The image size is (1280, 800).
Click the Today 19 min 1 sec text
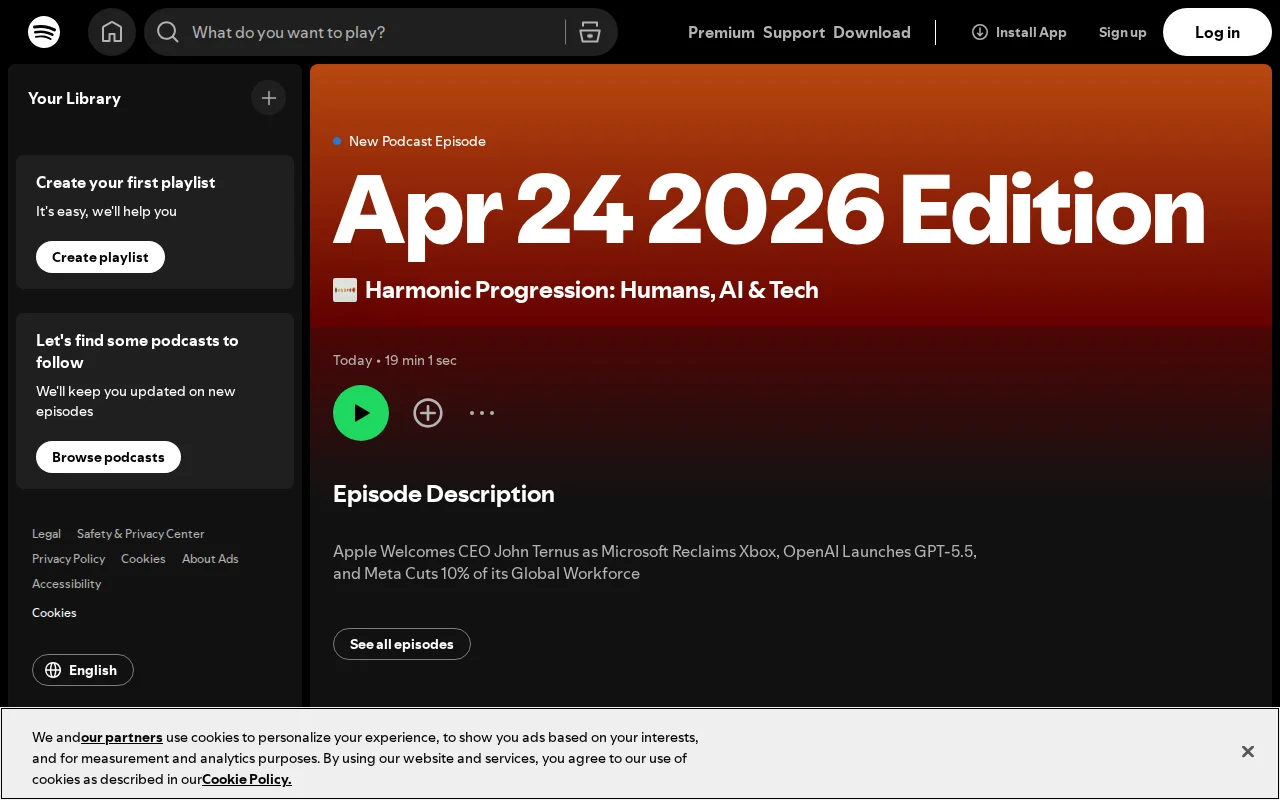[395, 360]
